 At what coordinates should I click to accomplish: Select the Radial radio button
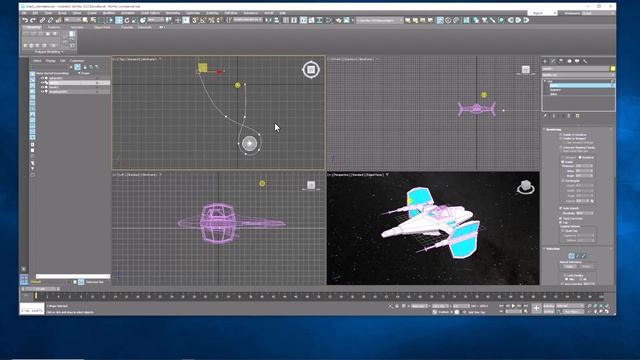pos(562,162)
